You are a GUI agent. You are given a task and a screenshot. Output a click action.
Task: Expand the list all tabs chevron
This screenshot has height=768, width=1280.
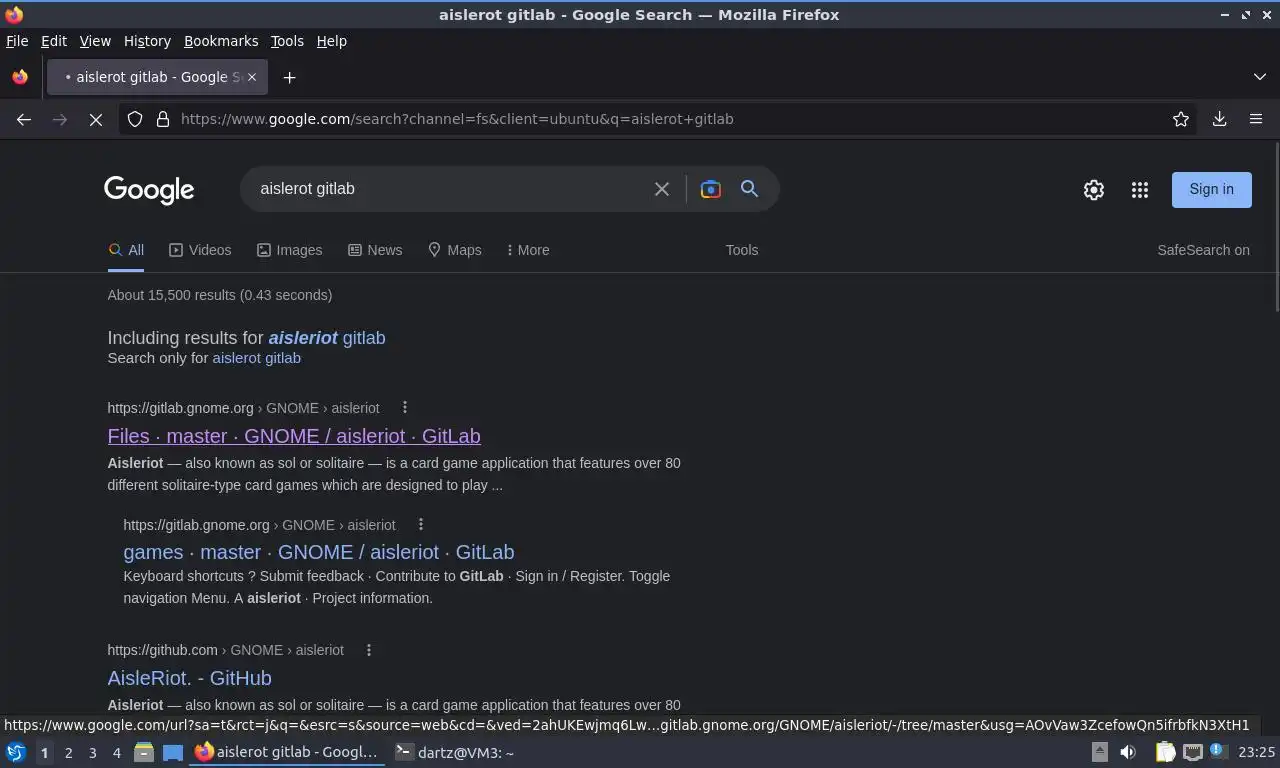[x=1259, y=77]
